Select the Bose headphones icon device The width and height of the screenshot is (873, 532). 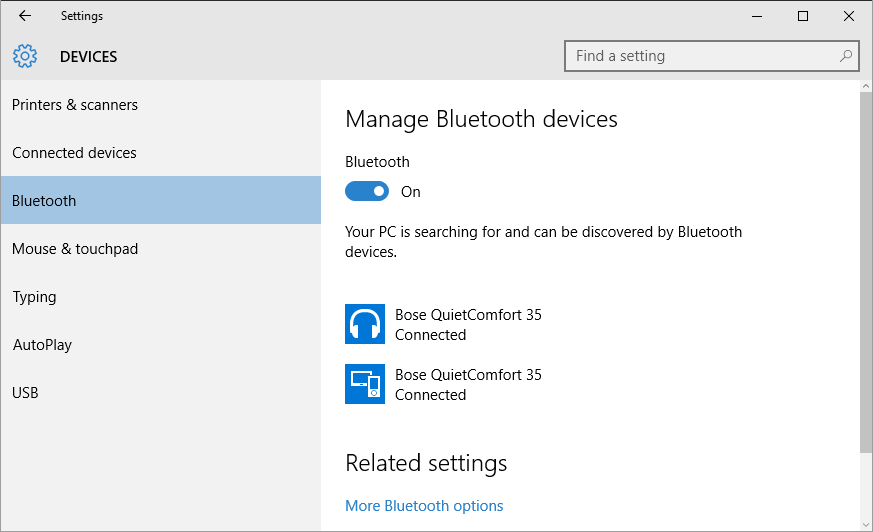(x=365, y=324)
